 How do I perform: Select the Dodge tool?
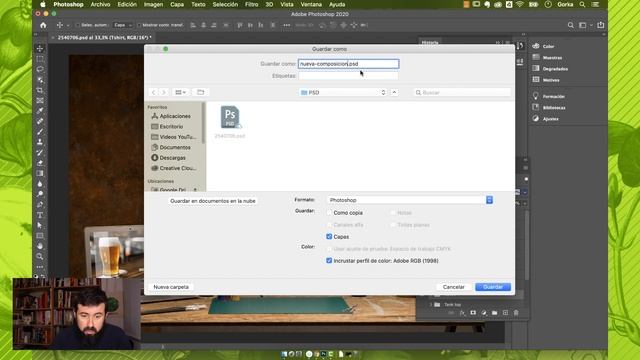pos(40,194)
